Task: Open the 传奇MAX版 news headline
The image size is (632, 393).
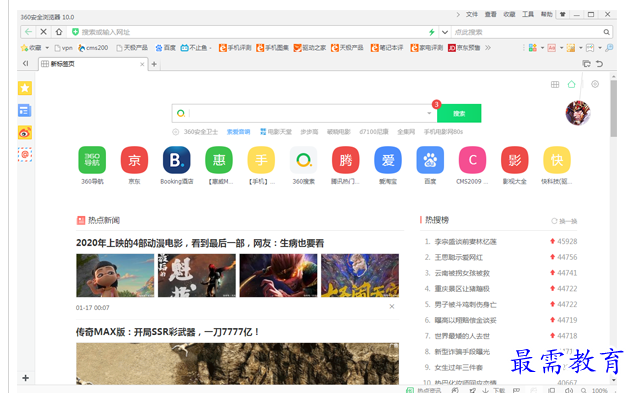Action: (168, 332)
